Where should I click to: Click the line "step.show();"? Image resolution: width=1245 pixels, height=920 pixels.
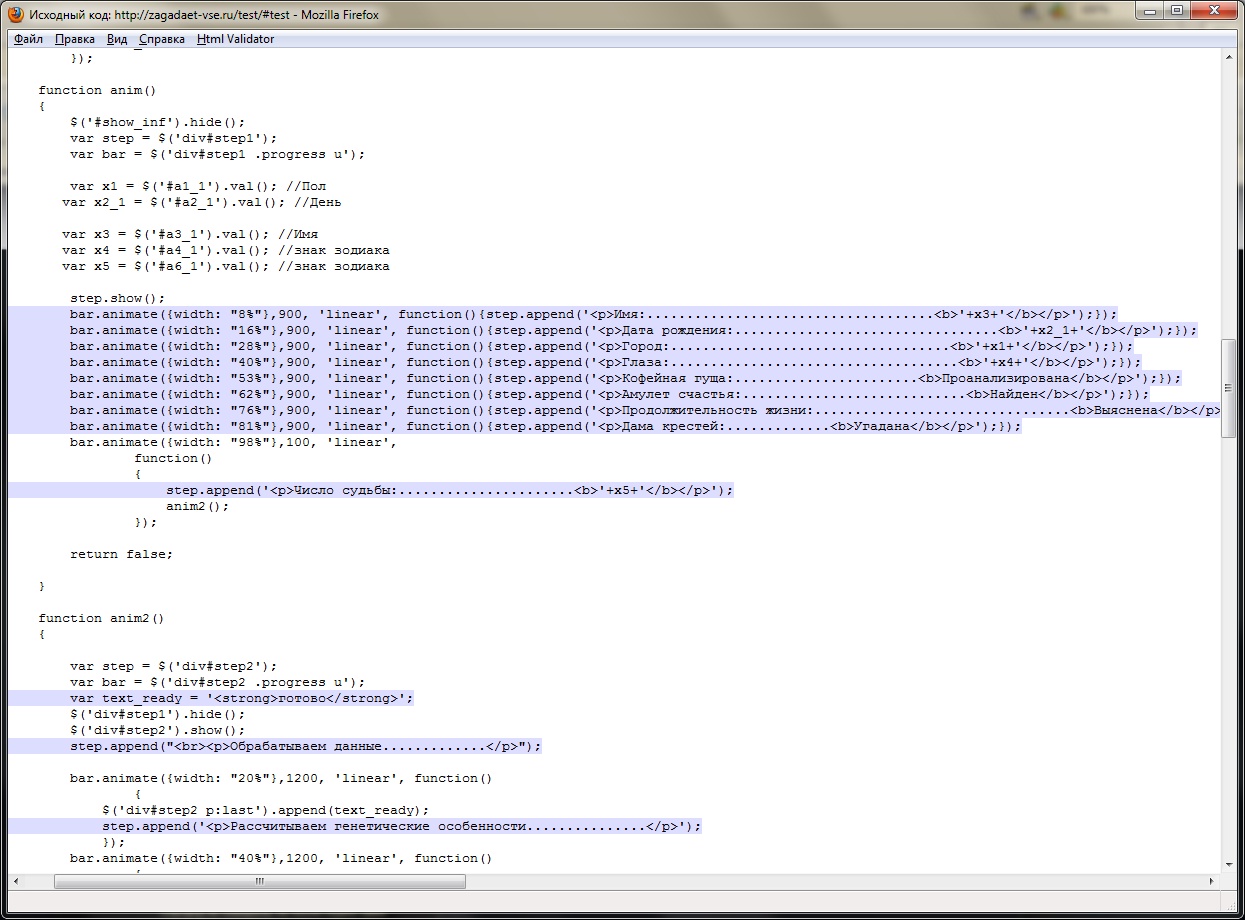117,298
